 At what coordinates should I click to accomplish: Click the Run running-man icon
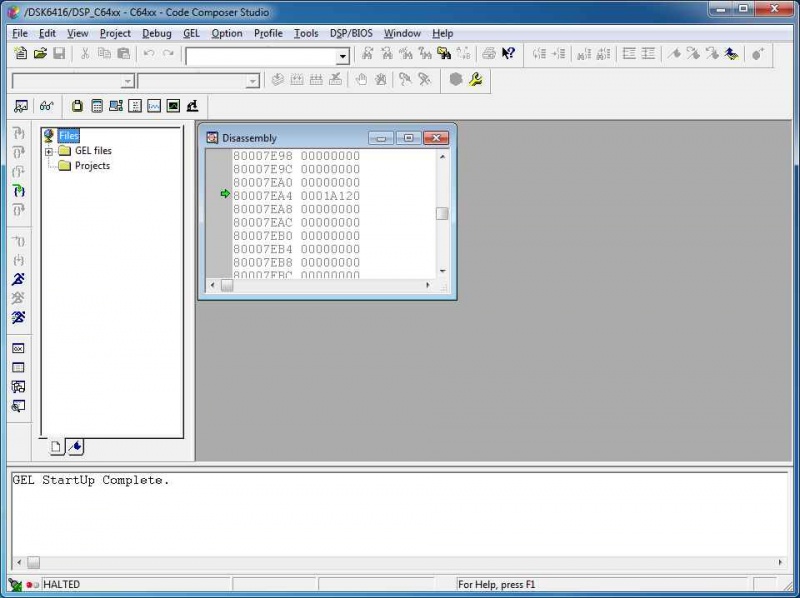[18, 279]
